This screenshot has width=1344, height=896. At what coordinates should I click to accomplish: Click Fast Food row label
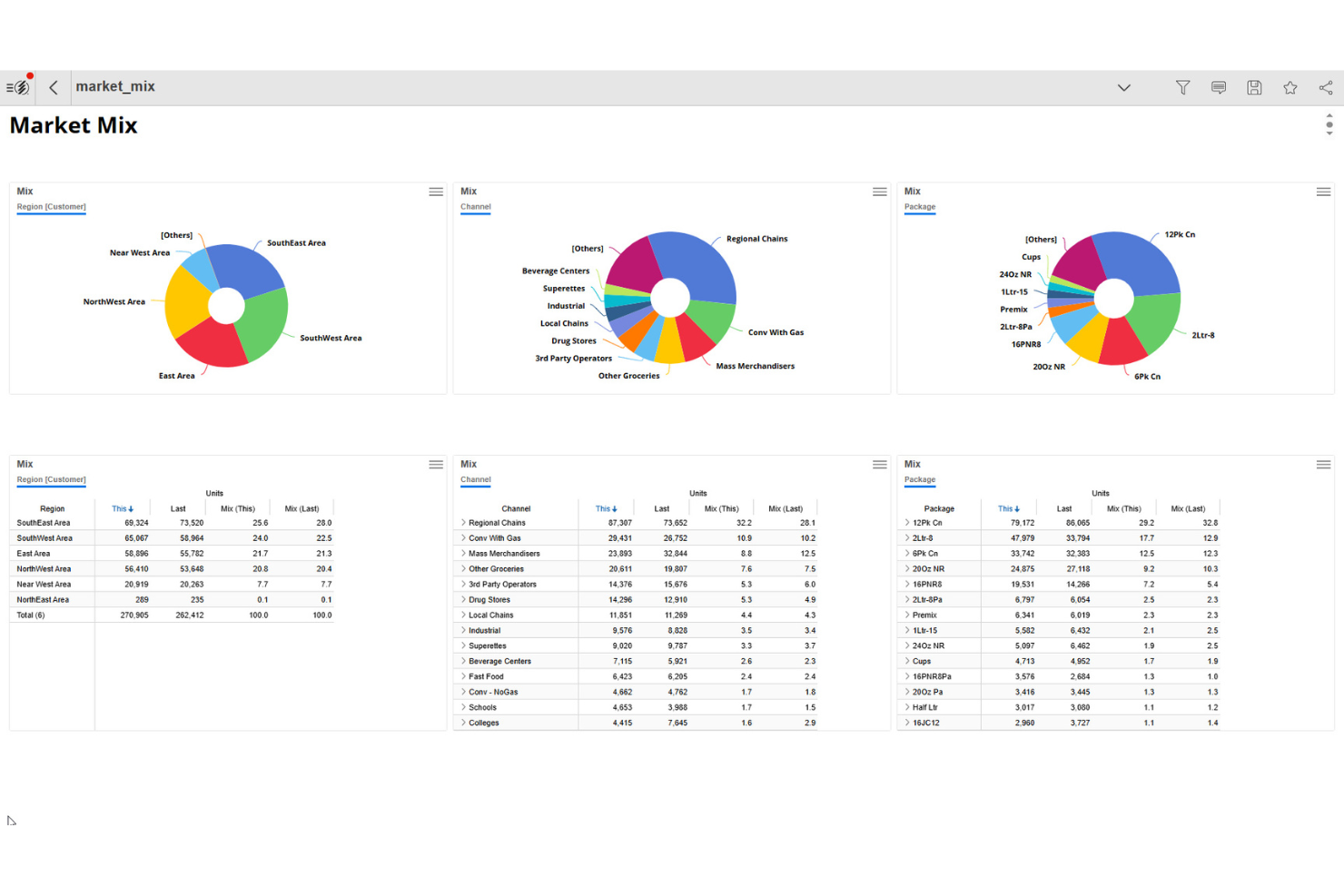486,677
